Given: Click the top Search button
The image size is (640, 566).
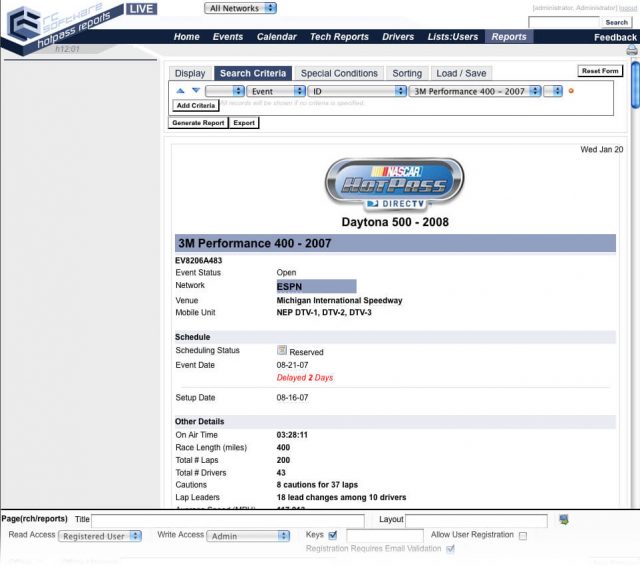Looking at the screenshot, I should (616, 22).
